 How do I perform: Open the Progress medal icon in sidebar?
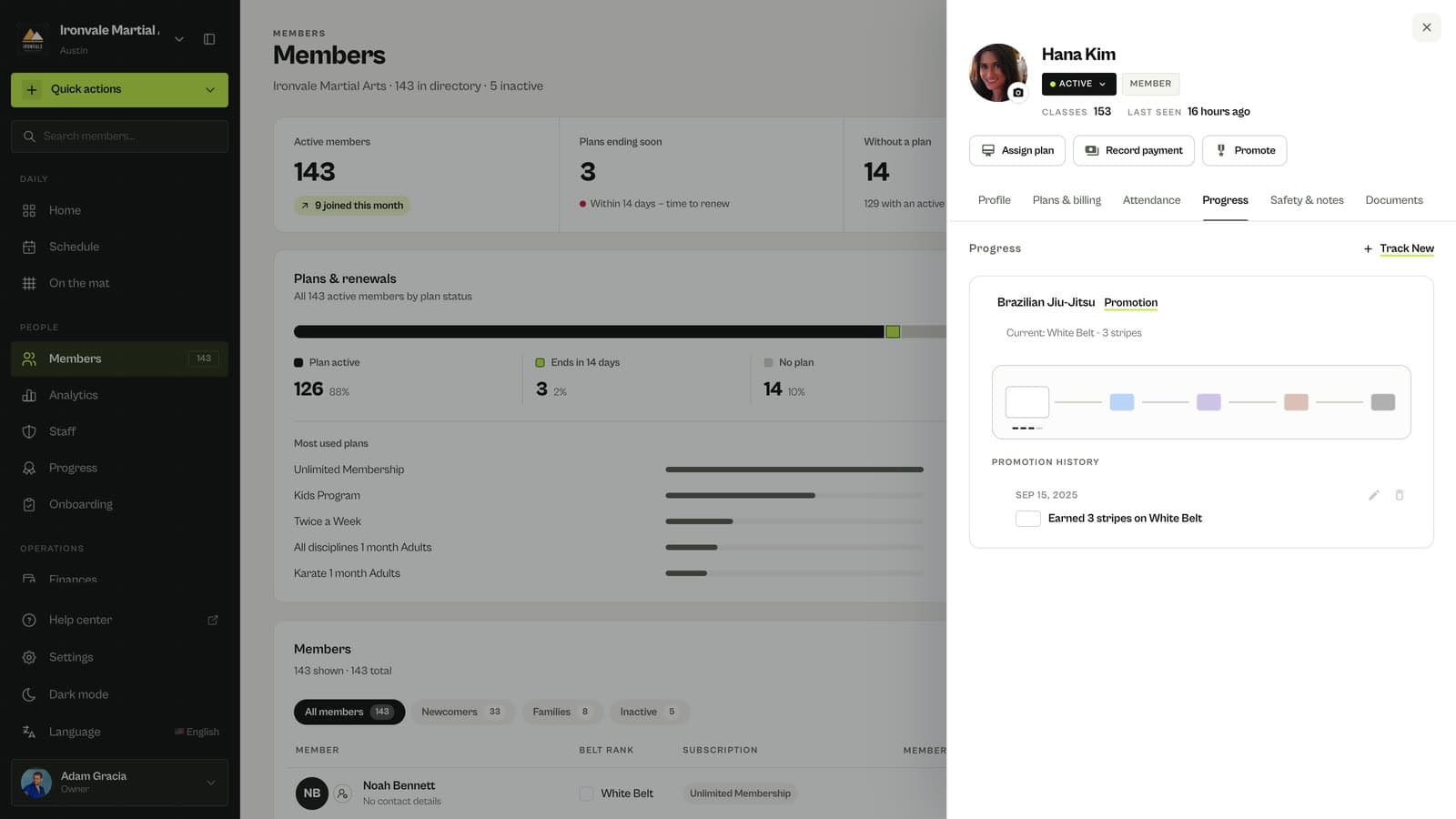tap(29, 468)
